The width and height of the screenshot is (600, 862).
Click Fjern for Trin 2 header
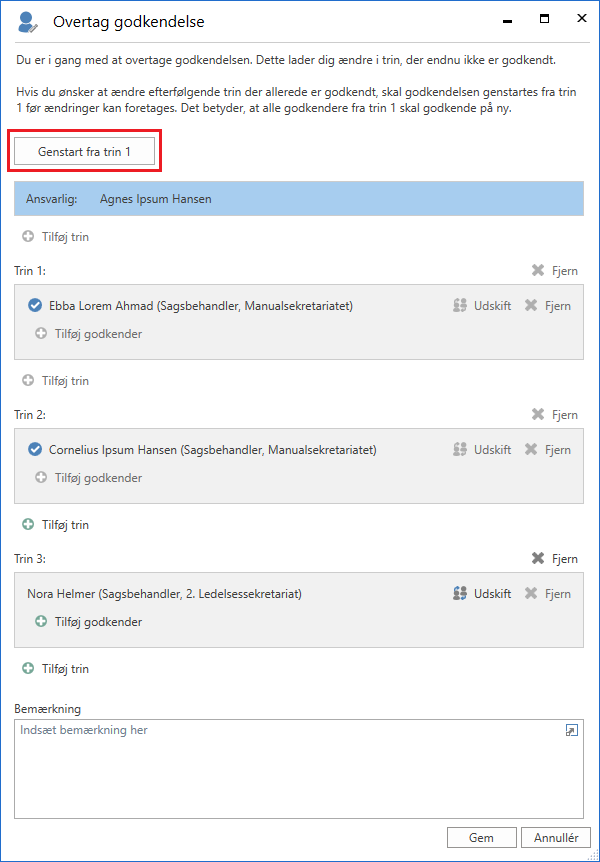coord(538,415)
